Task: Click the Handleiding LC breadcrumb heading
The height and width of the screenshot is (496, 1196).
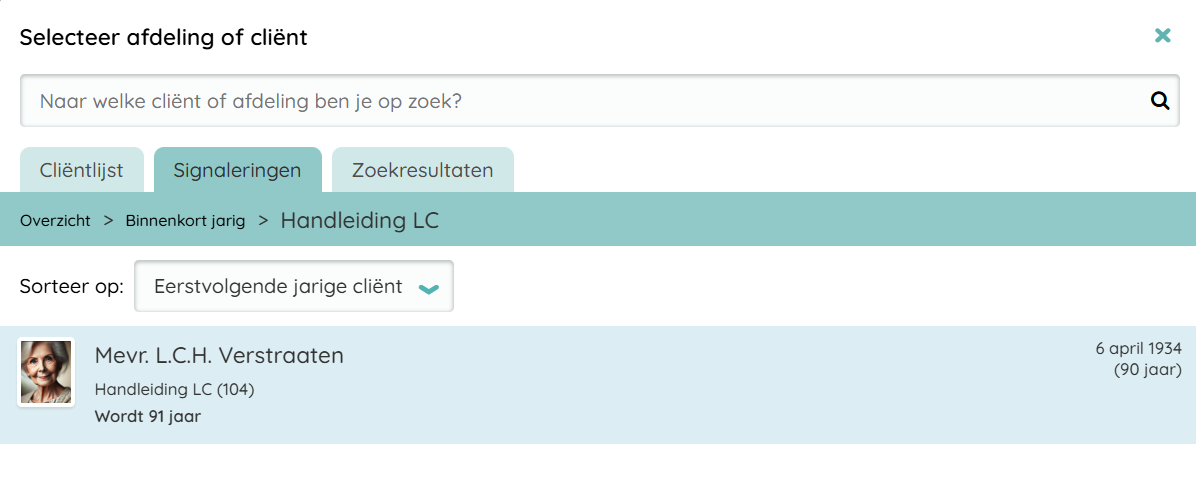Action: (x=359, y=220)
